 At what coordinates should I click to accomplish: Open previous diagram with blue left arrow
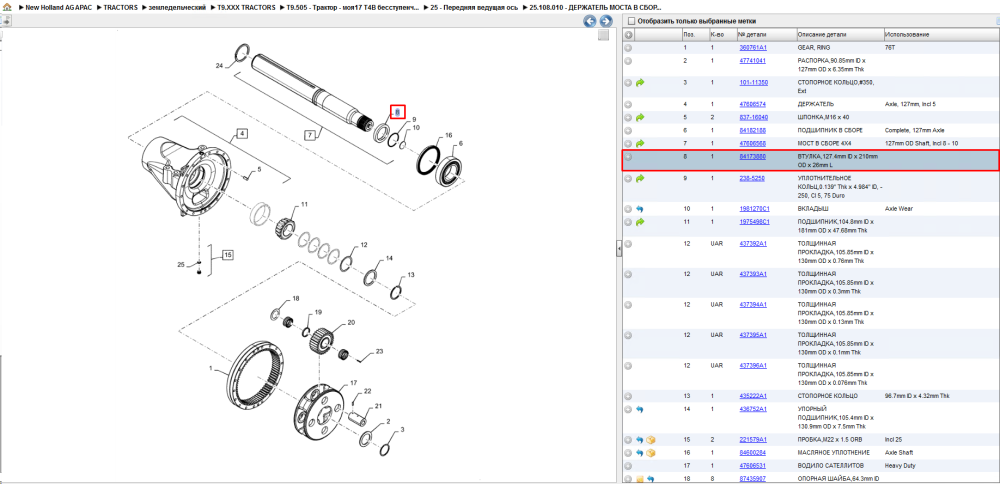pyautogui.click(x=590, y=21)
